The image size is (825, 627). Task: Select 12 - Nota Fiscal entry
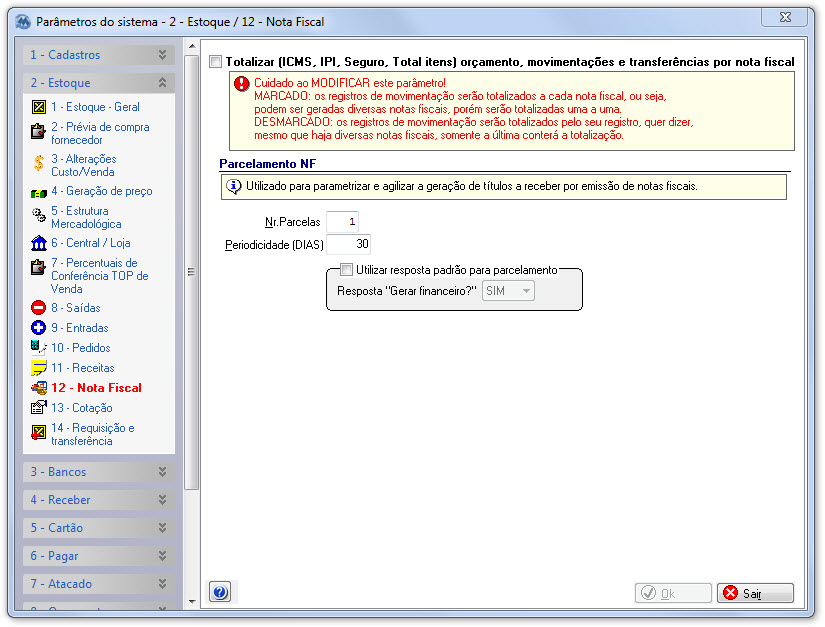coord(96,388)
